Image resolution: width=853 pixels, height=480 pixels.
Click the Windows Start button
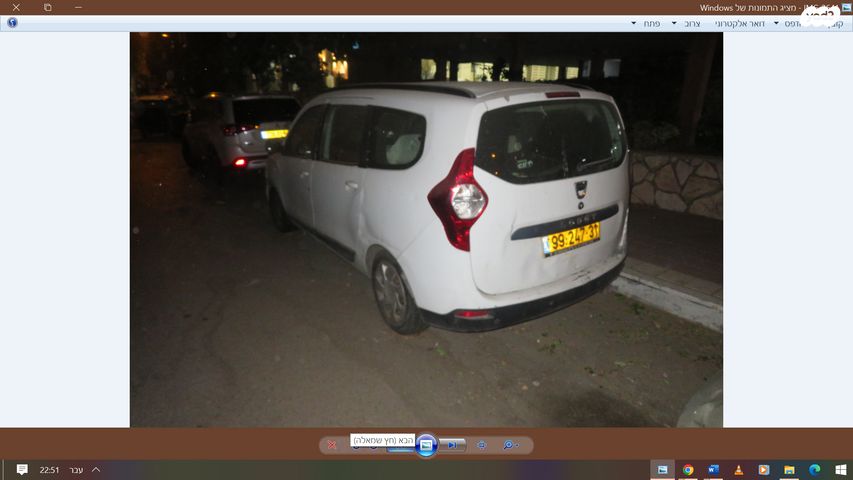pyautogui.click(x=840, y=470)
